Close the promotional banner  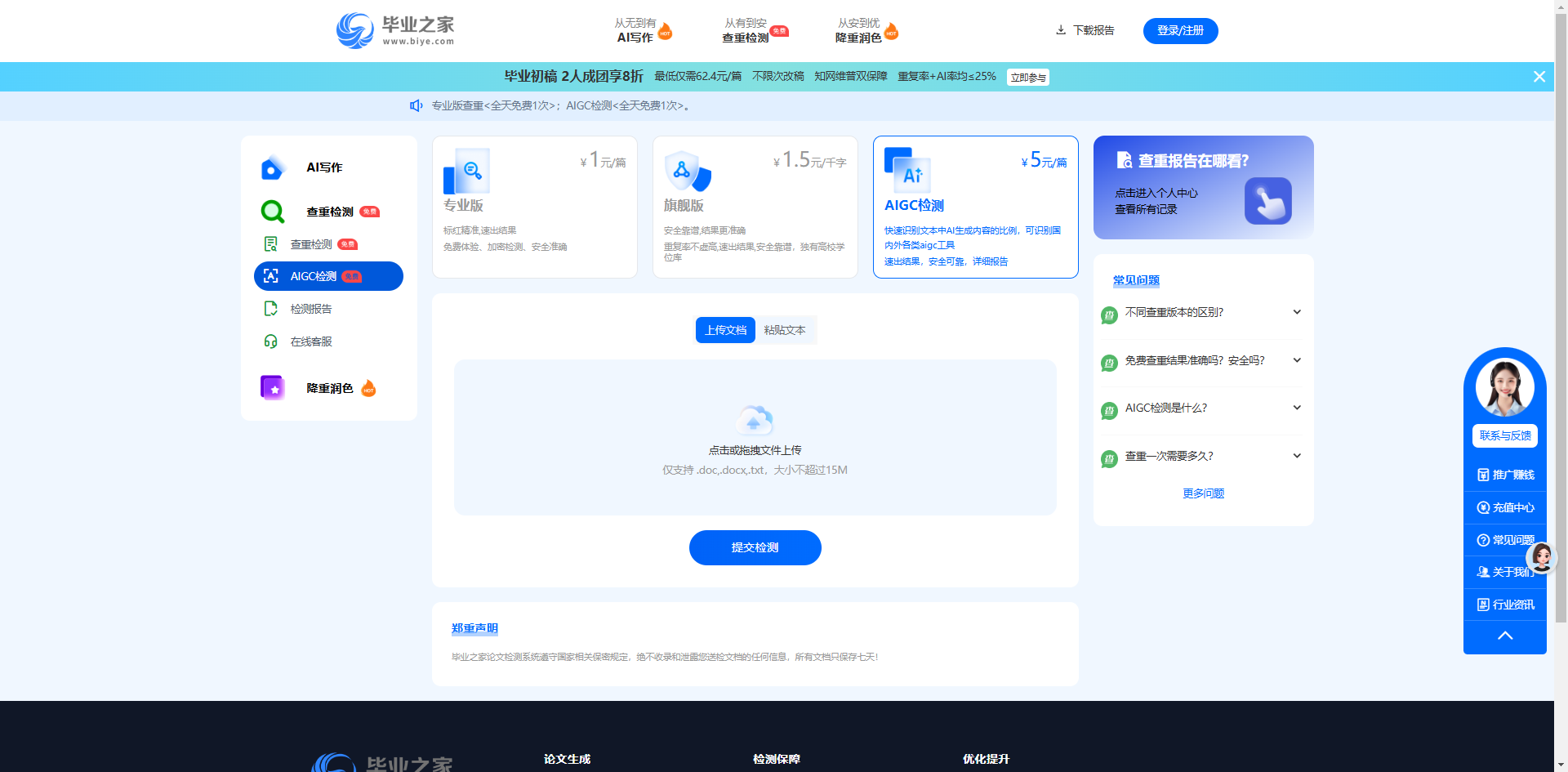point(1539,77)
